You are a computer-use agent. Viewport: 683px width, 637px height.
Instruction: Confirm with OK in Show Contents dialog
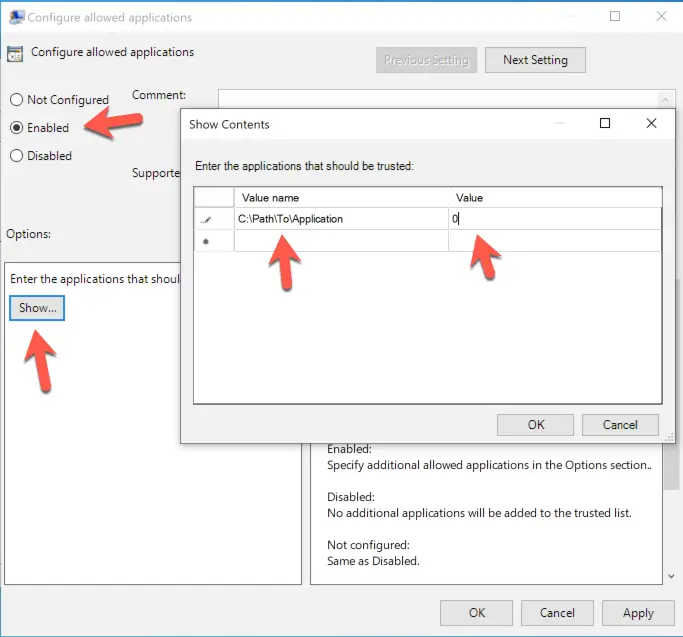coord(536,425)
